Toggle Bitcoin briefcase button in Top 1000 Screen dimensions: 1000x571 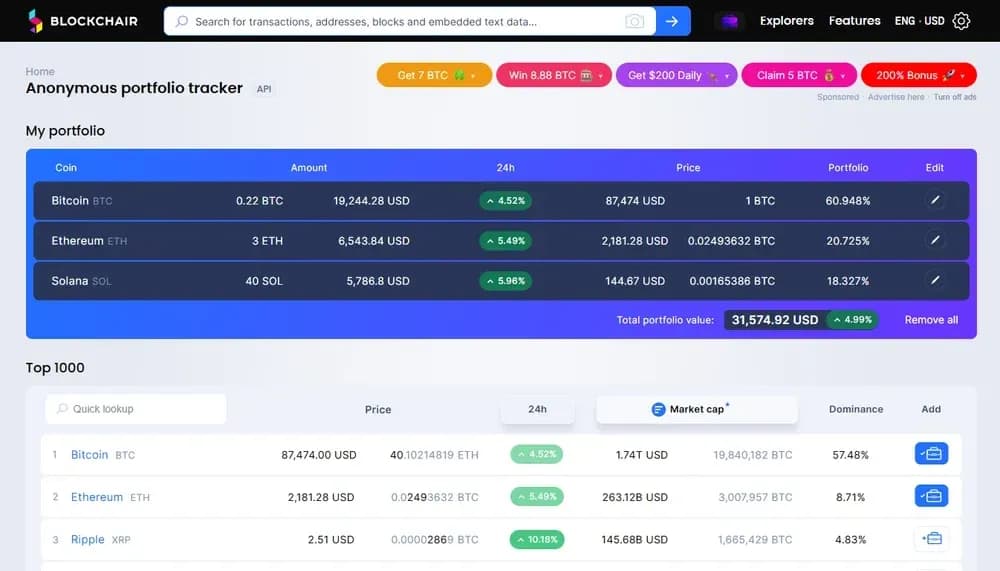coord(931,454)
